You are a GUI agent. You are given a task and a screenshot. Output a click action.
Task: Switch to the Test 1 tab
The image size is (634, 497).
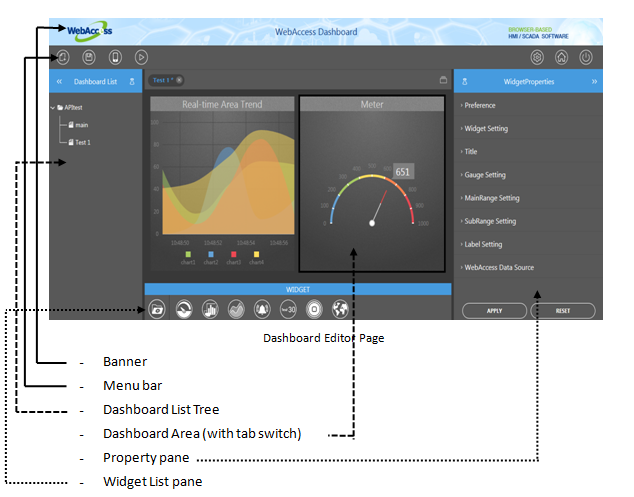click(163, 80)
